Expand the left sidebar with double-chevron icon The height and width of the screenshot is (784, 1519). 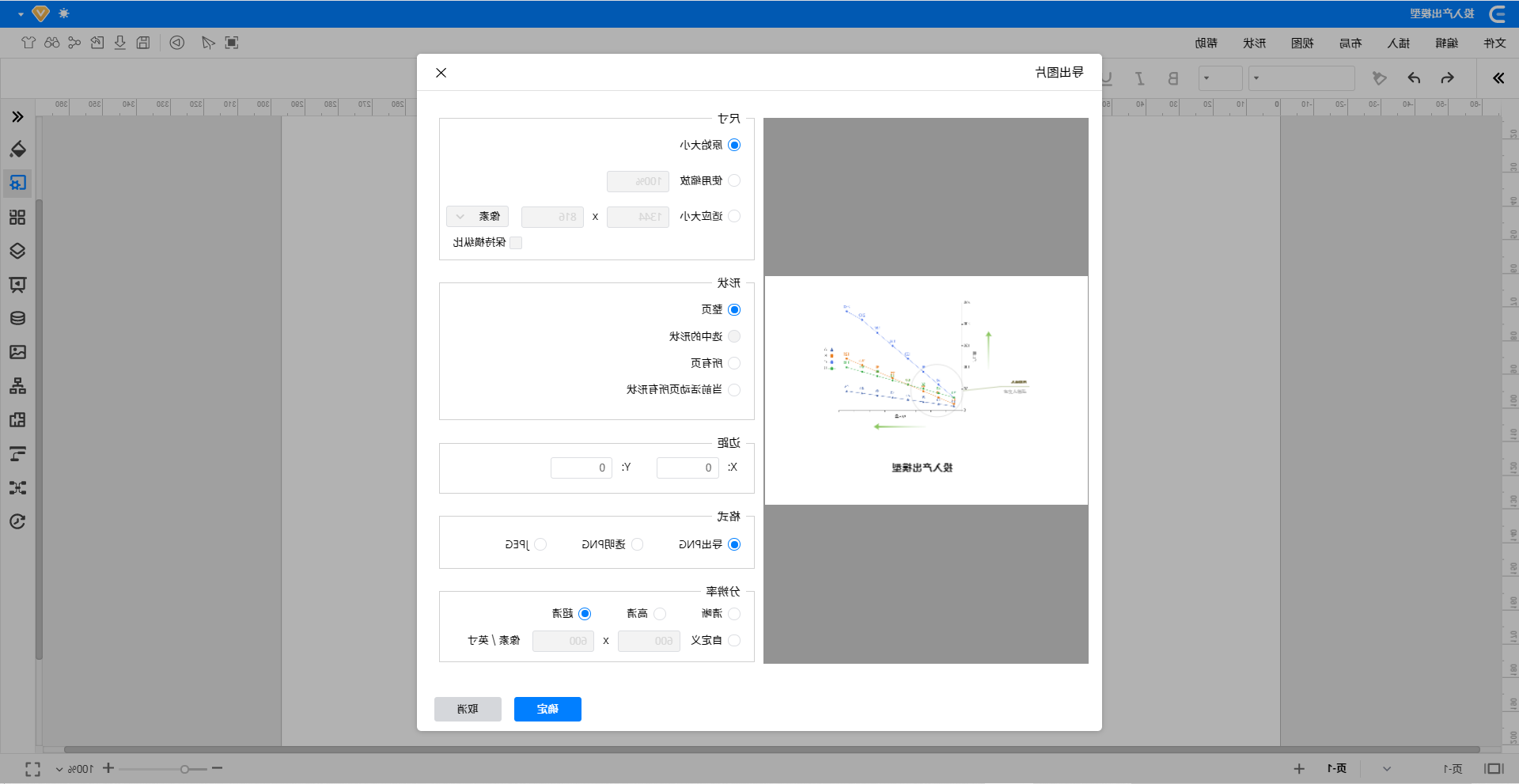[17, 117]
